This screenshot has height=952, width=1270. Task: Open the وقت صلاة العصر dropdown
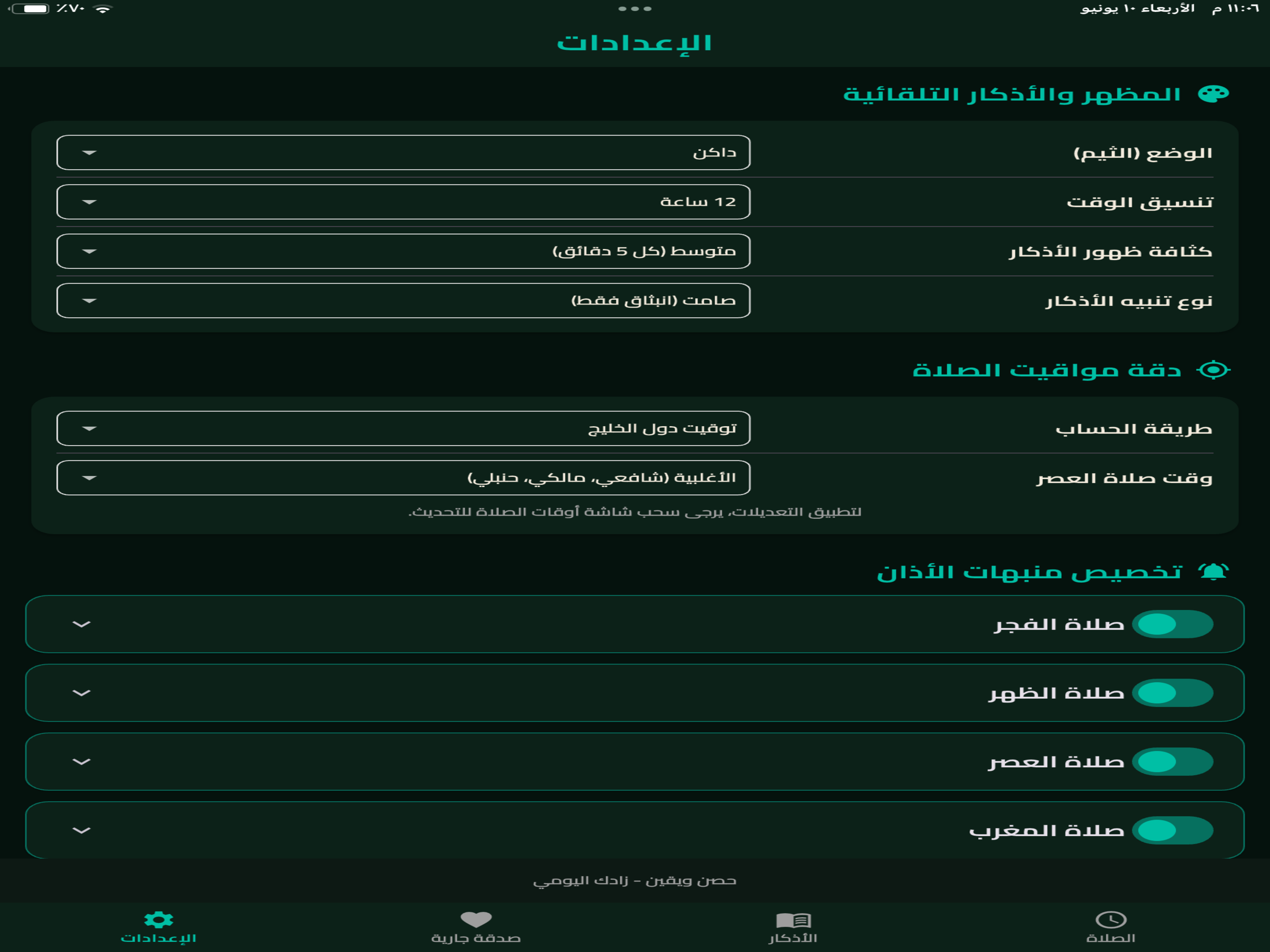click(x=404, y=478)
